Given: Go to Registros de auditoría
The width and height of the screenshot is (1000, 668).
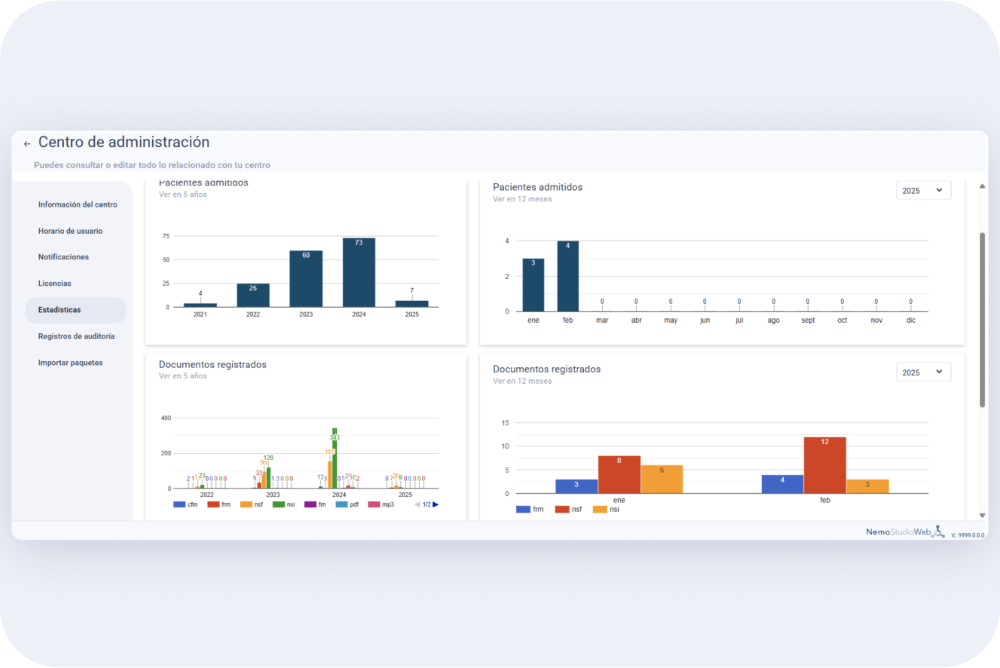Looking at the screenshot, I should (x=75, y=336).
